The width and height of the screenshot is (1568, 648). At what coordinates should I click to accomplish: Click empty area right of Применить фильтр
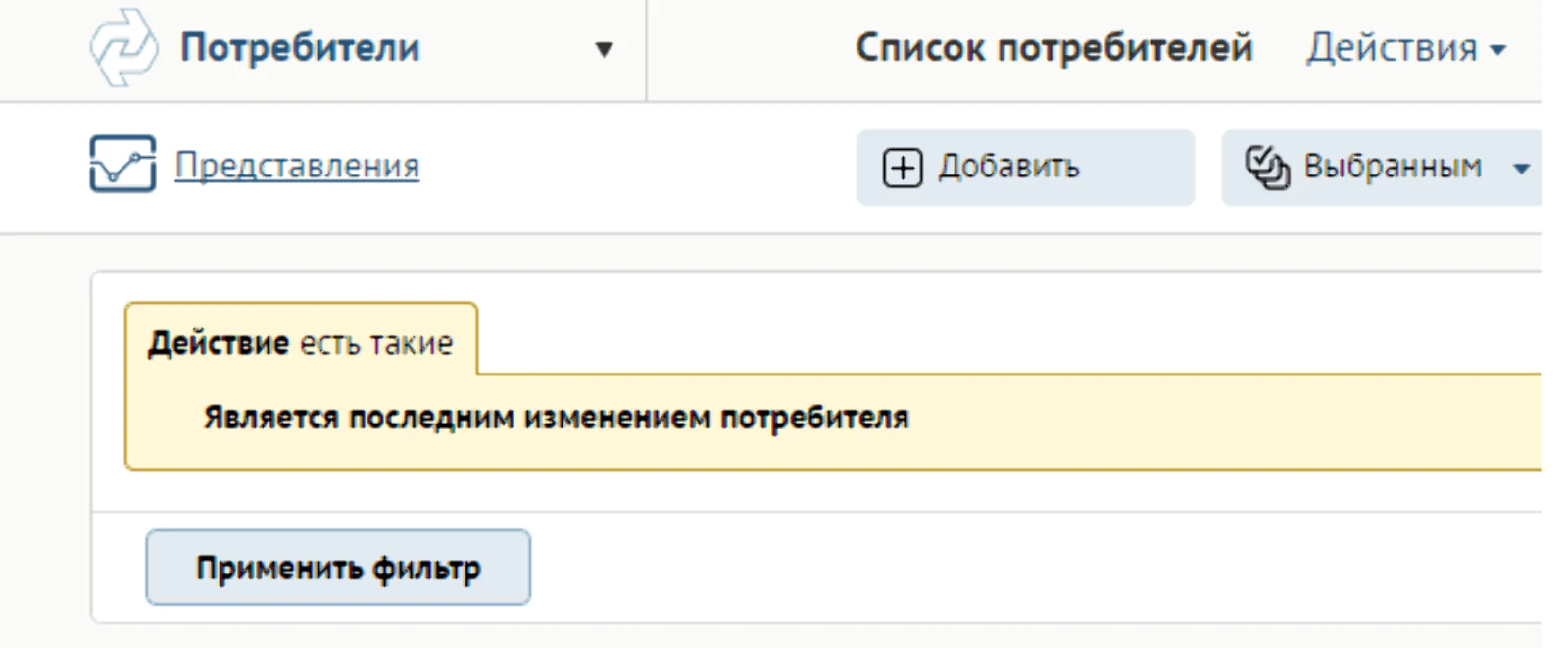point(1029,568)
